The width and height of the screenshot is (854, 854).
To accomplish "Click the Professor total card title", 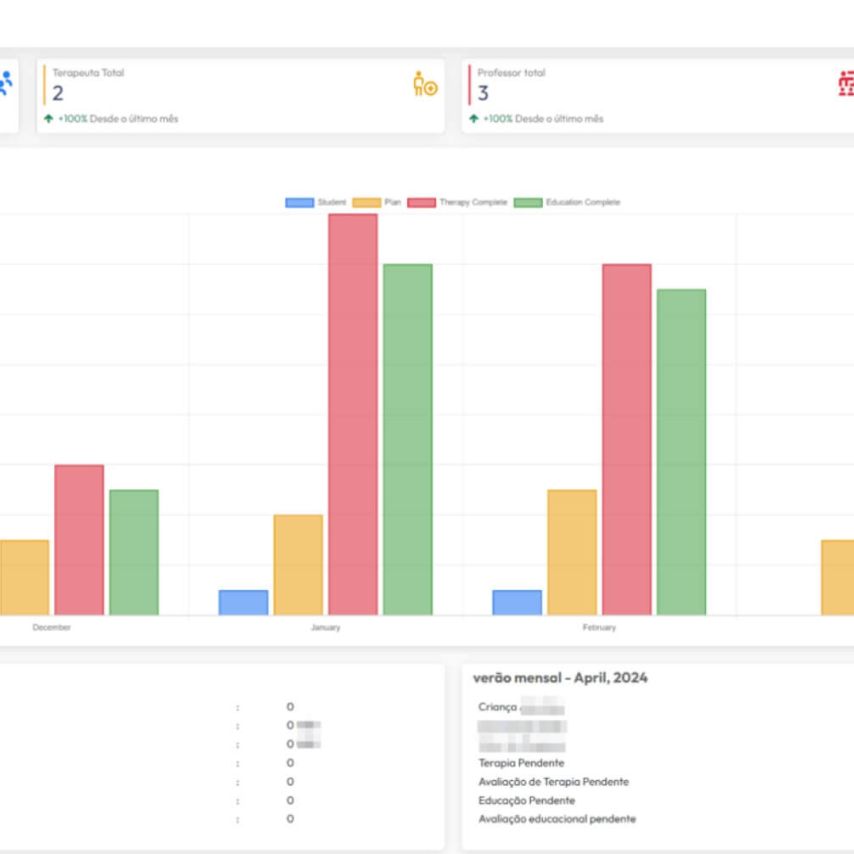I will [511, 73].
